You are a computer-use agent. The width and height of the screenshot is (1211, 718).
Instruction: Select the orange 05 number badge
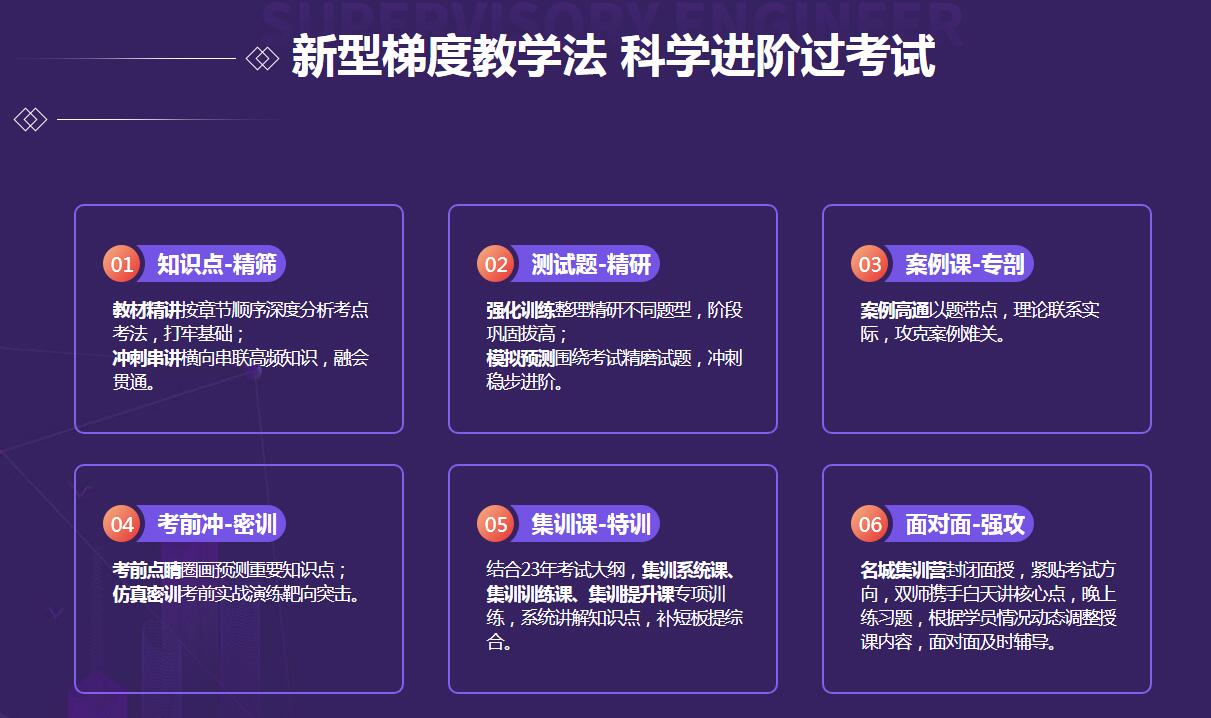(x=496, y=524)
